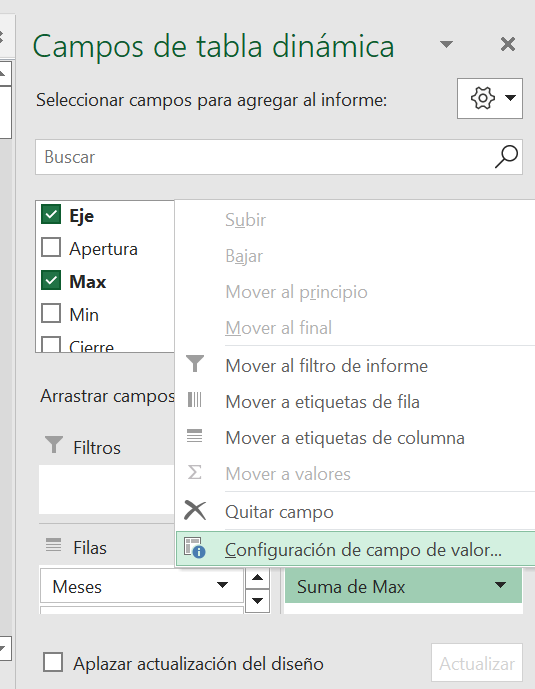Image resolution: width=535 pixels, height=689 pixels.
Task: Enable Aplazar actualización del diseño checkbox
Action: (x=53, y=662)
